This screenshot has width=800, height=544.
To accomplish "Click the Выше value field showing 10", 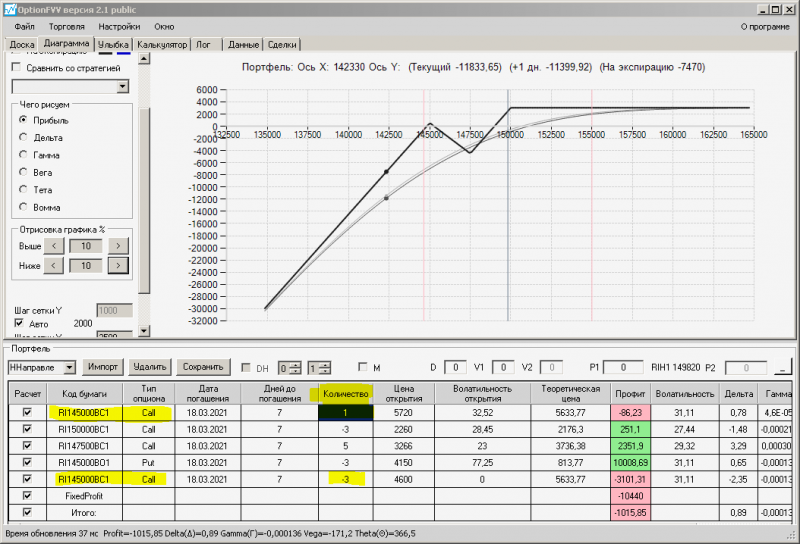I will [86, 246].
